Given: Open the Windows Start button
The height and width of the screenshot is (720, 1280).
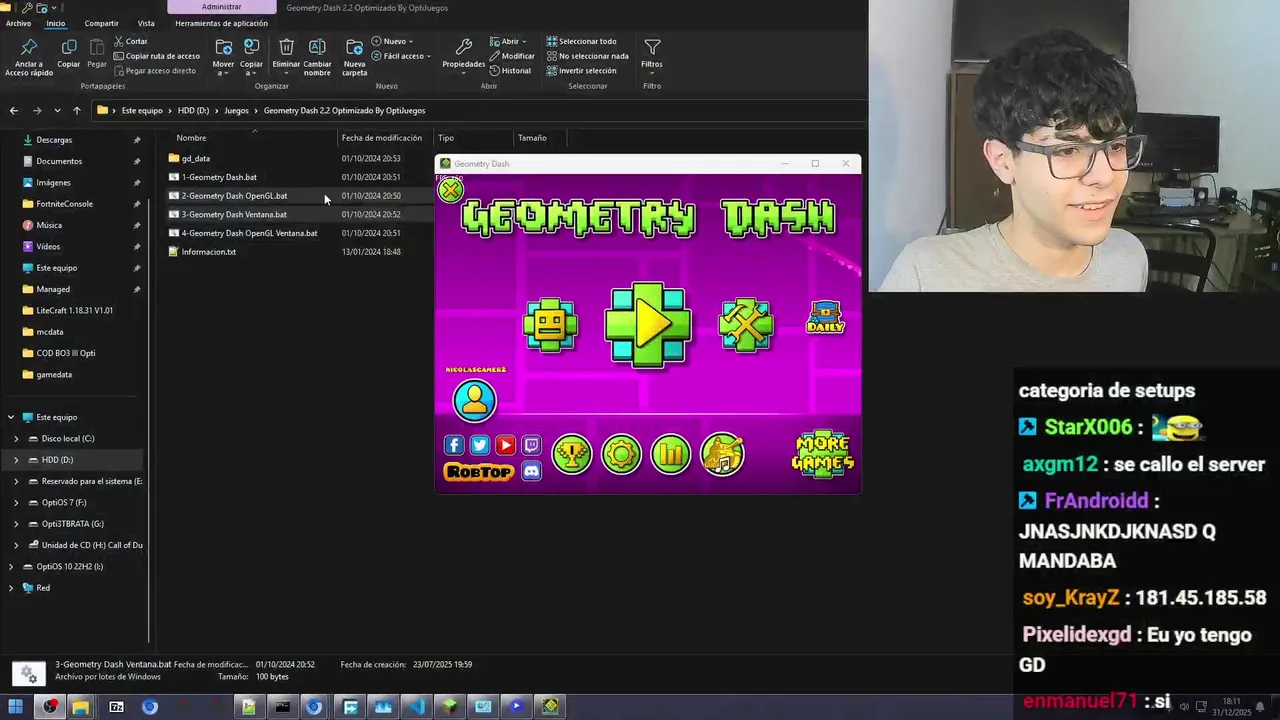Looking at the screenshot, I should pos(16,707).
